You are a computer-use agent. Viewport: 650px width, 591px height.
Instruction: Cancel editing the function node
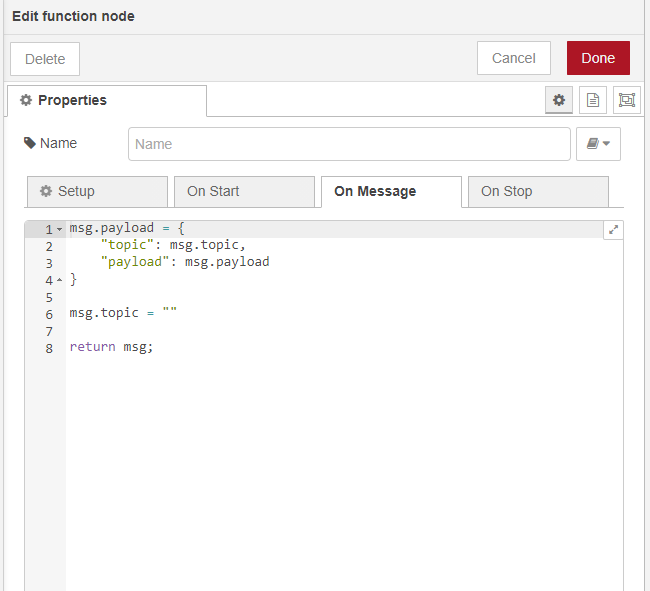tap(514, 58)
